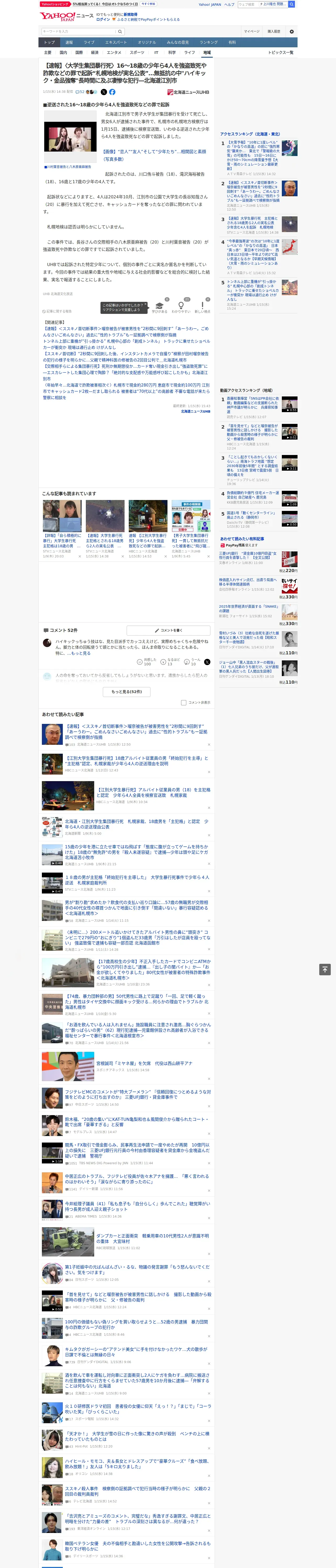Screen dimensions: 336x1568
Task: Select the ランキング tab
Action: pyautogui.click(x=209, y=42)
